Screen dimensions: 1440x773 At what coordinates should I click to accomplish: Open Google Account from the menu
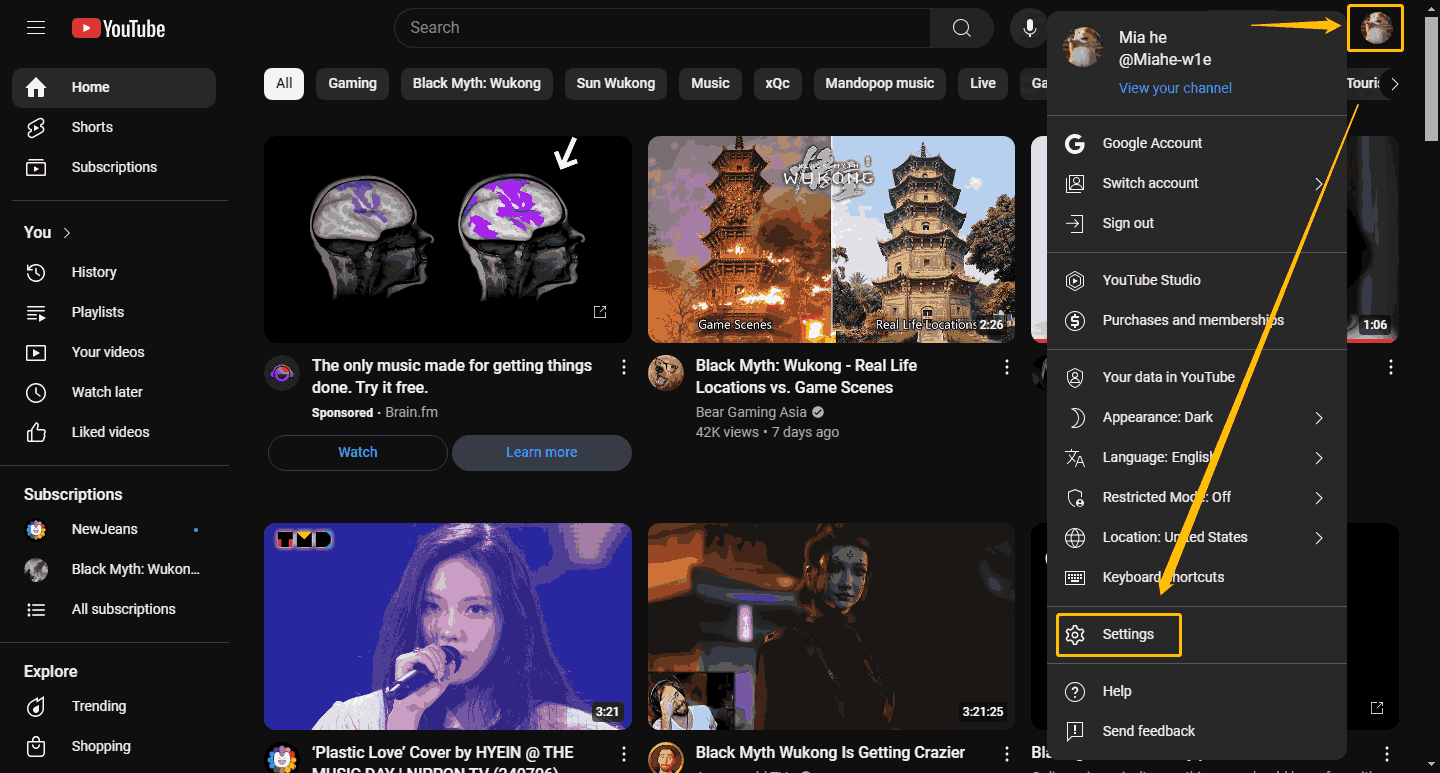(1197, 143)
